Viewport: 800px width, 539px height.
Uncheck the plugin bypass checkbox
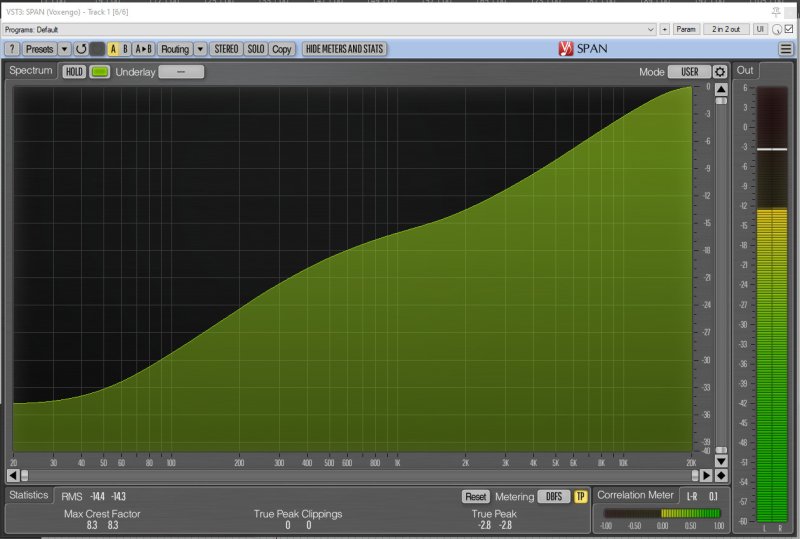[x=789, y=29]
